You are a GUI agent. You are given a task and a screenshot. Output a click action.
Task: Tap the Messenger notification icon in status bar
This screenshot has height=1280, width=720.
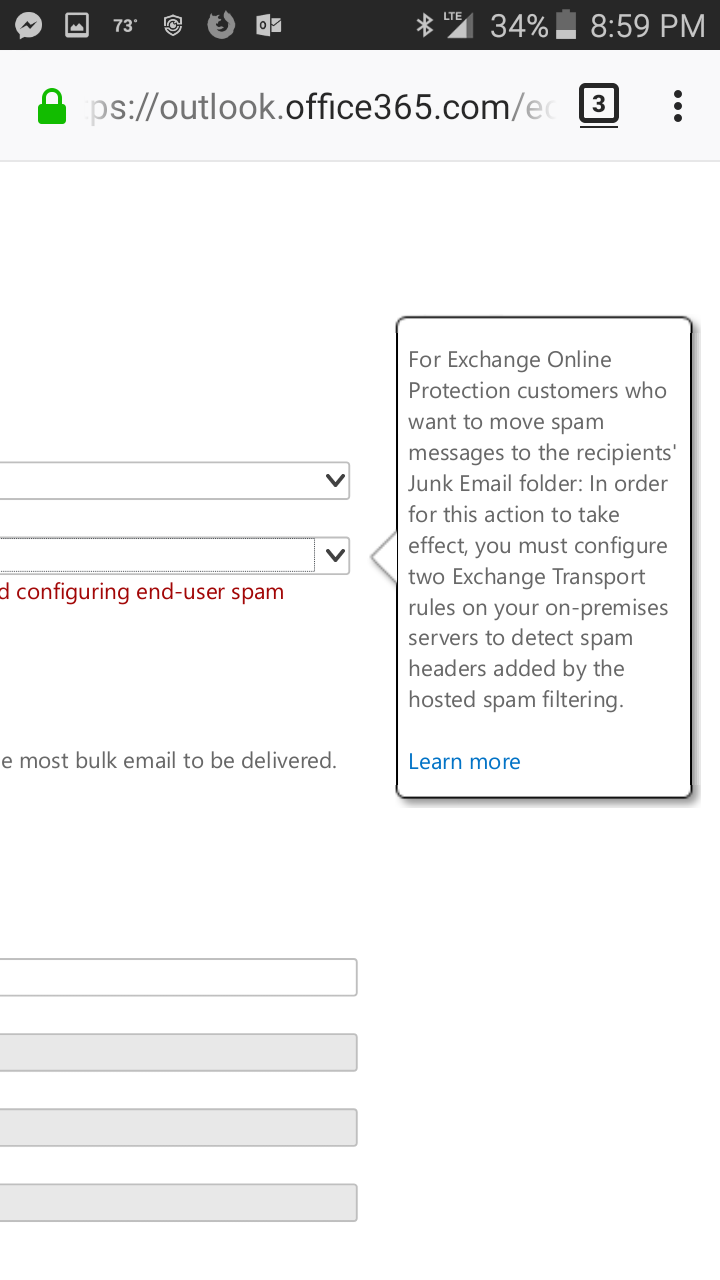[29, 25]
